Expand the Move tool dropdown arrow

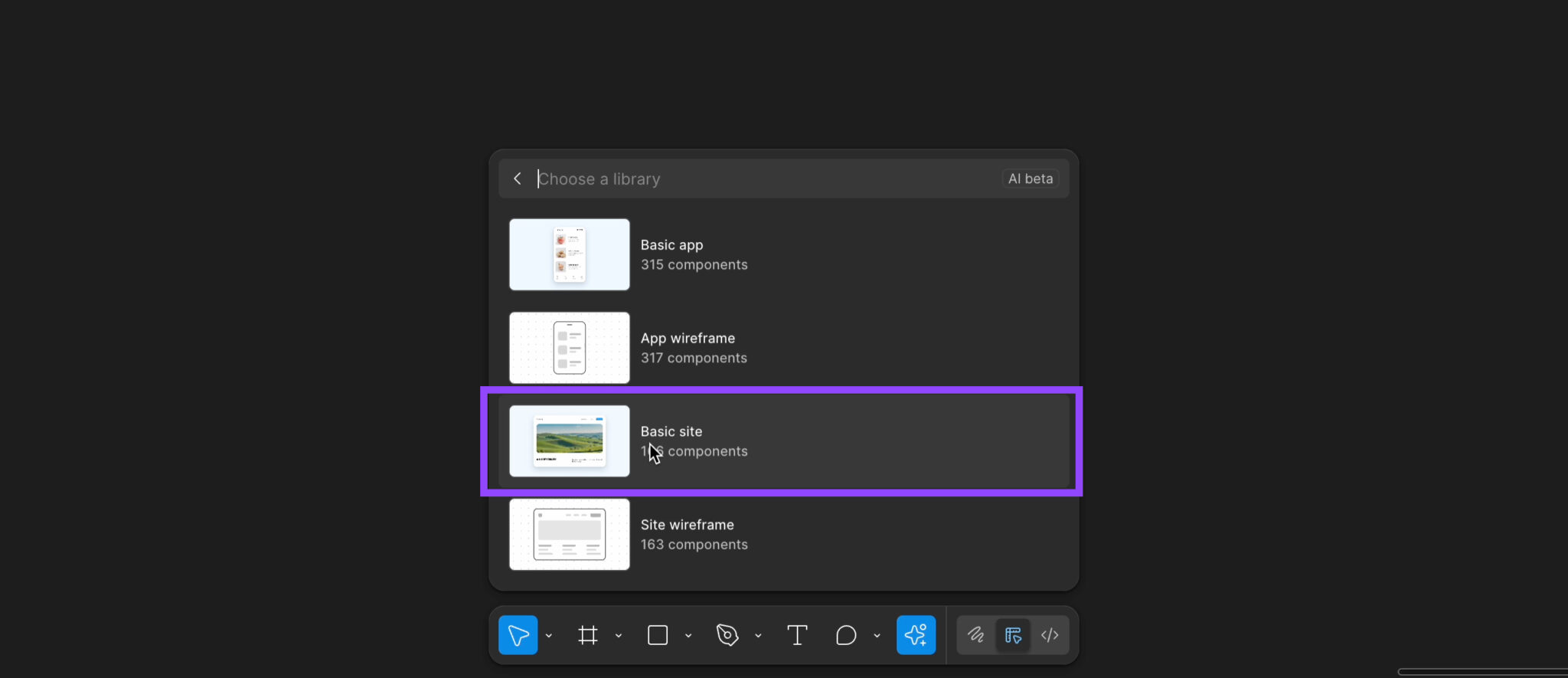pos(549,636)
